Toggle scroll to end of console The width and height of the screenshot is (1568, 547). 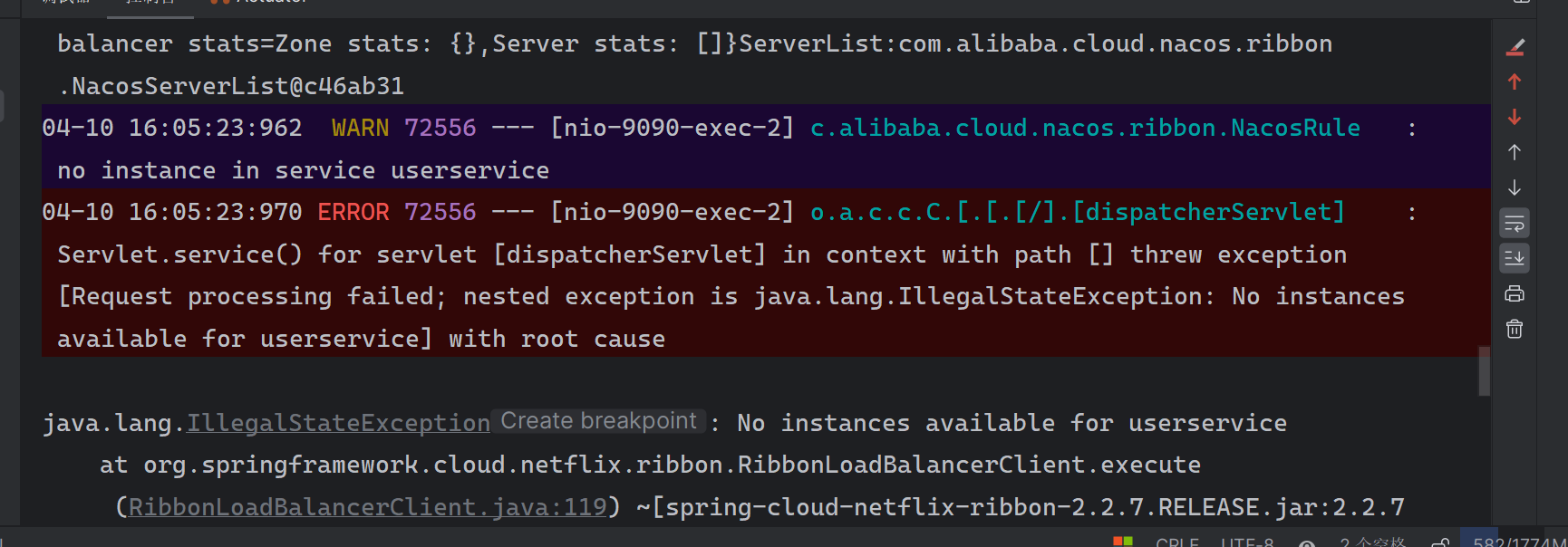pyautogui.click(x=1515, y=259)
